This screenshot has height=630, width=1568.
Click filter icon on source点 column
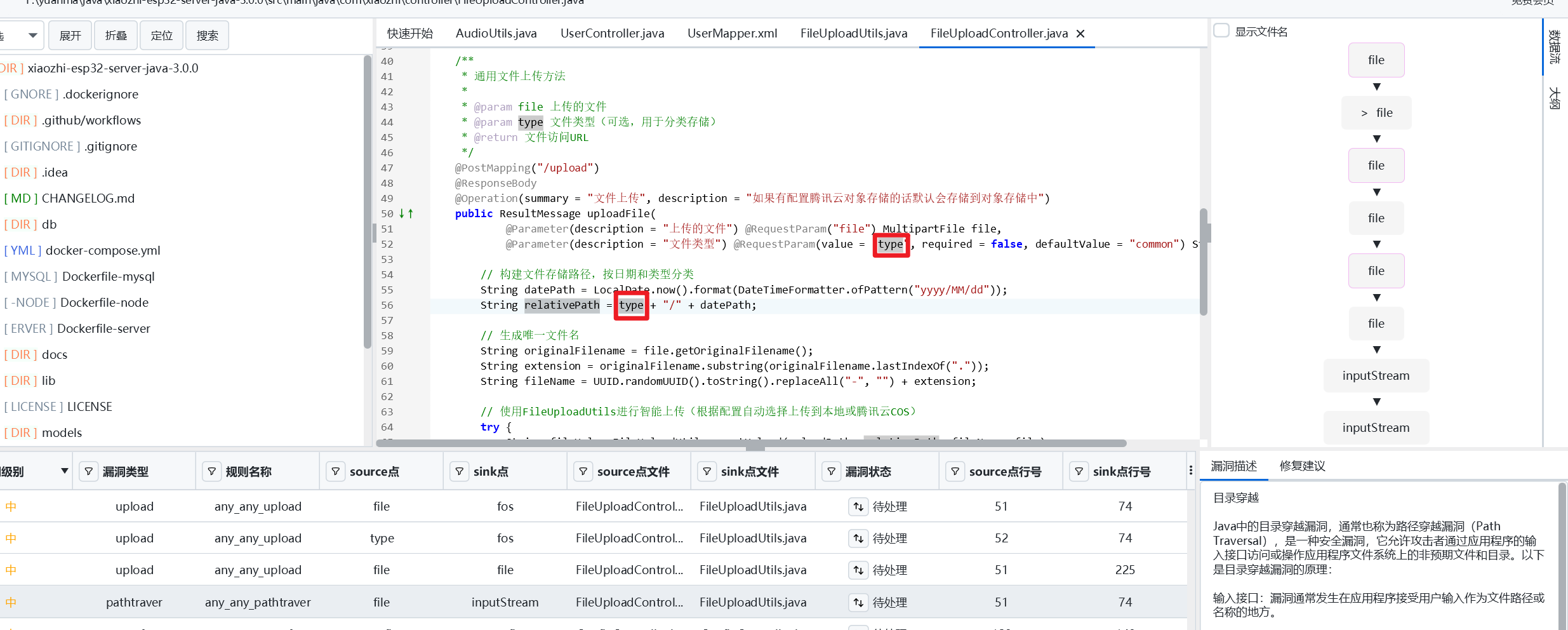click(336, 471)
